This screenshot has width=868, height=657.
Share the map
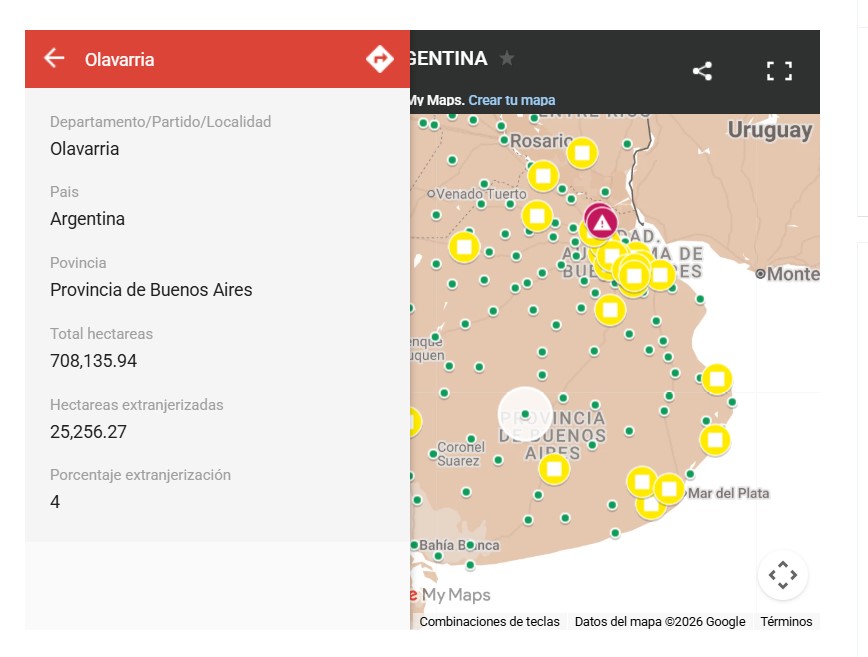point(702,71)
